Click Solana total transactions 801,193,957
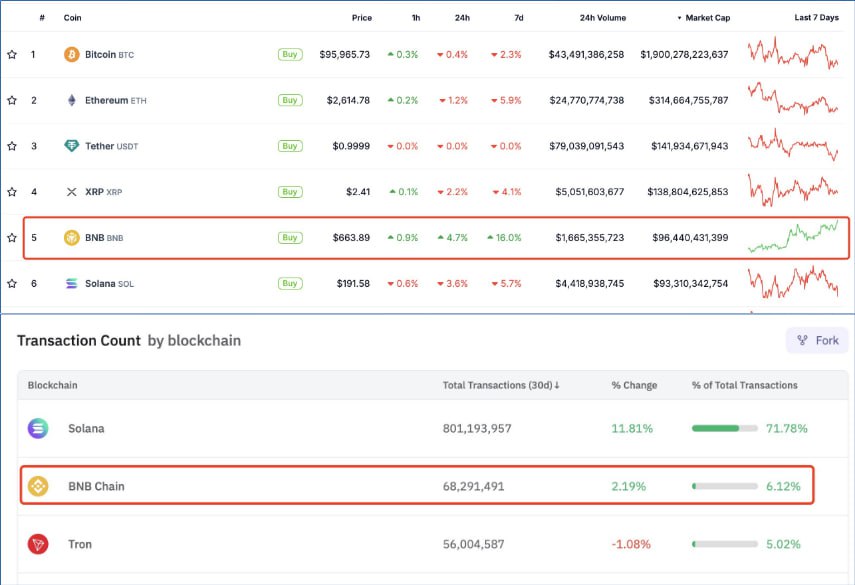The height and width of the screenshot is (585, 855). [x=477, y=429]
